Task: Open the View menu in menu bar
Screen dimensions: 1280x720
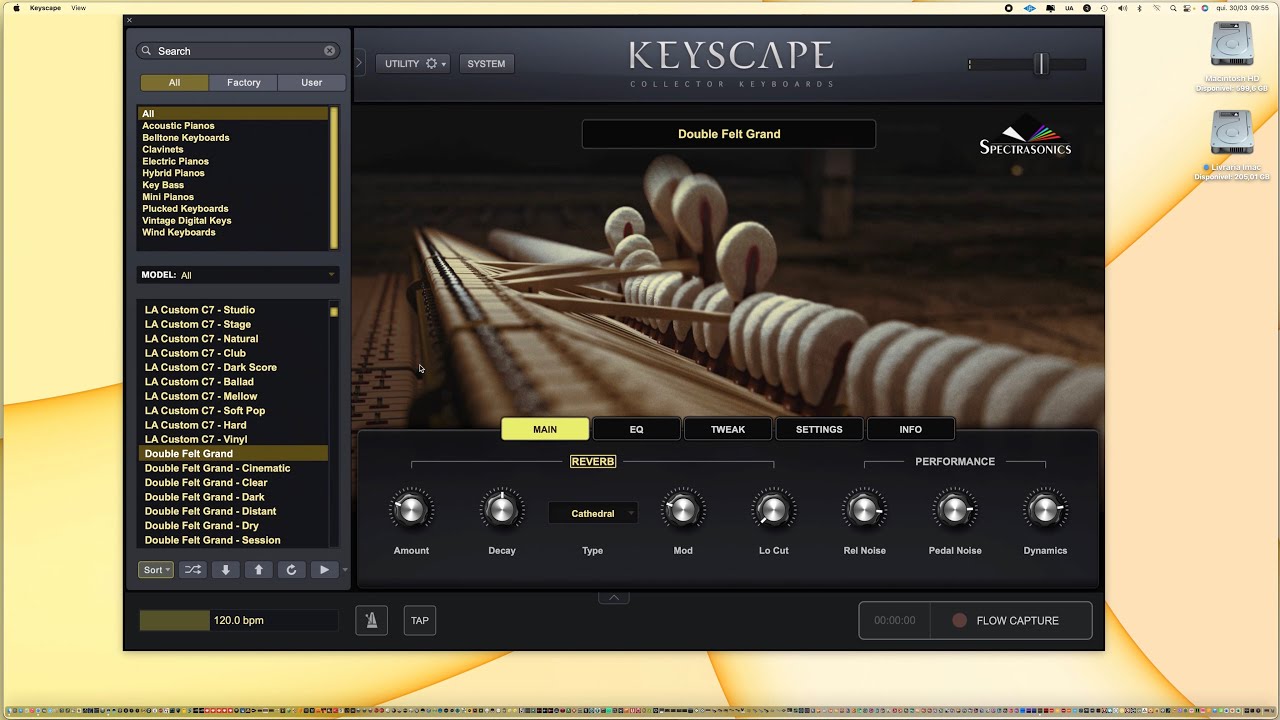Action: (78, 7)
